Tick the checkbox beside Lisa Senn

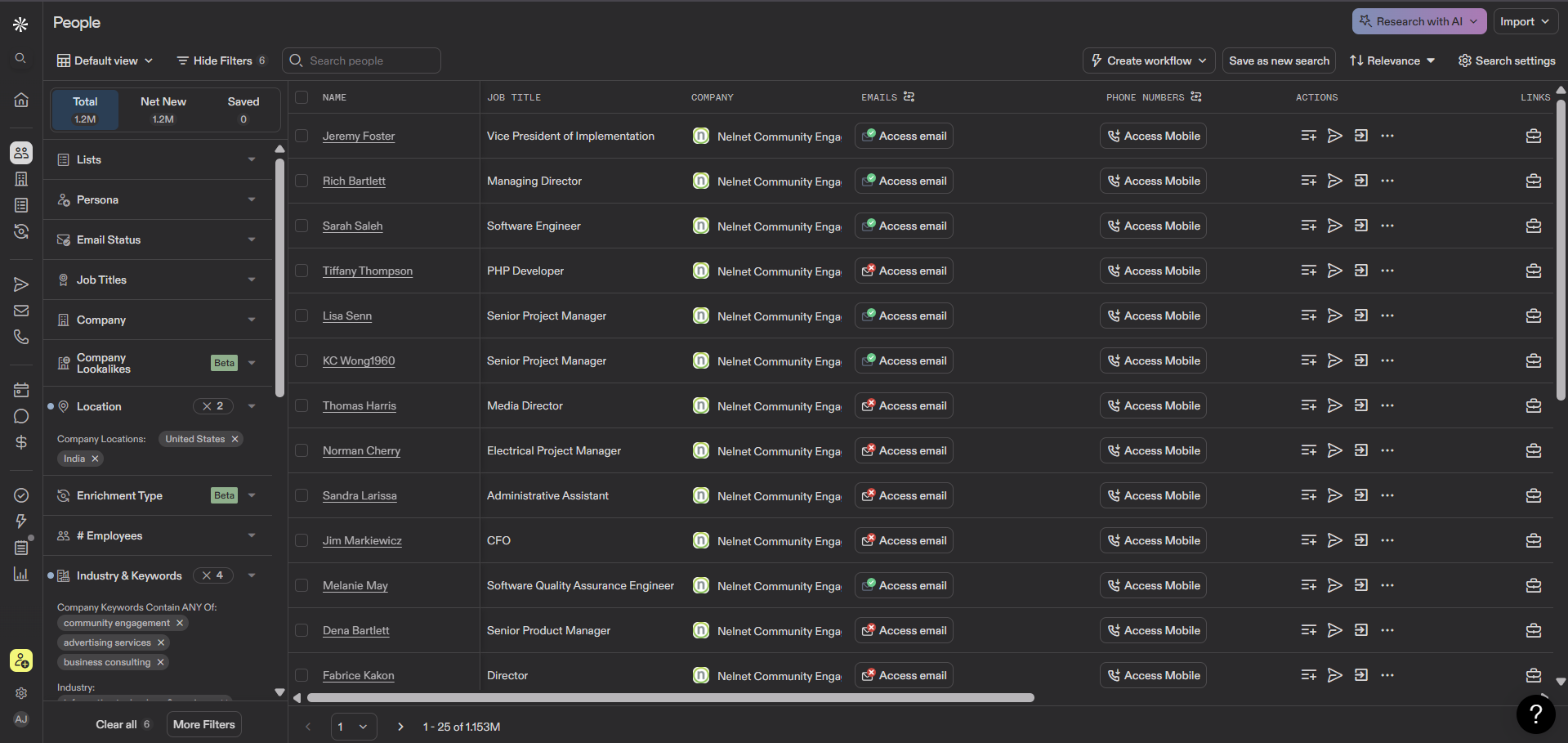(302, 316)
